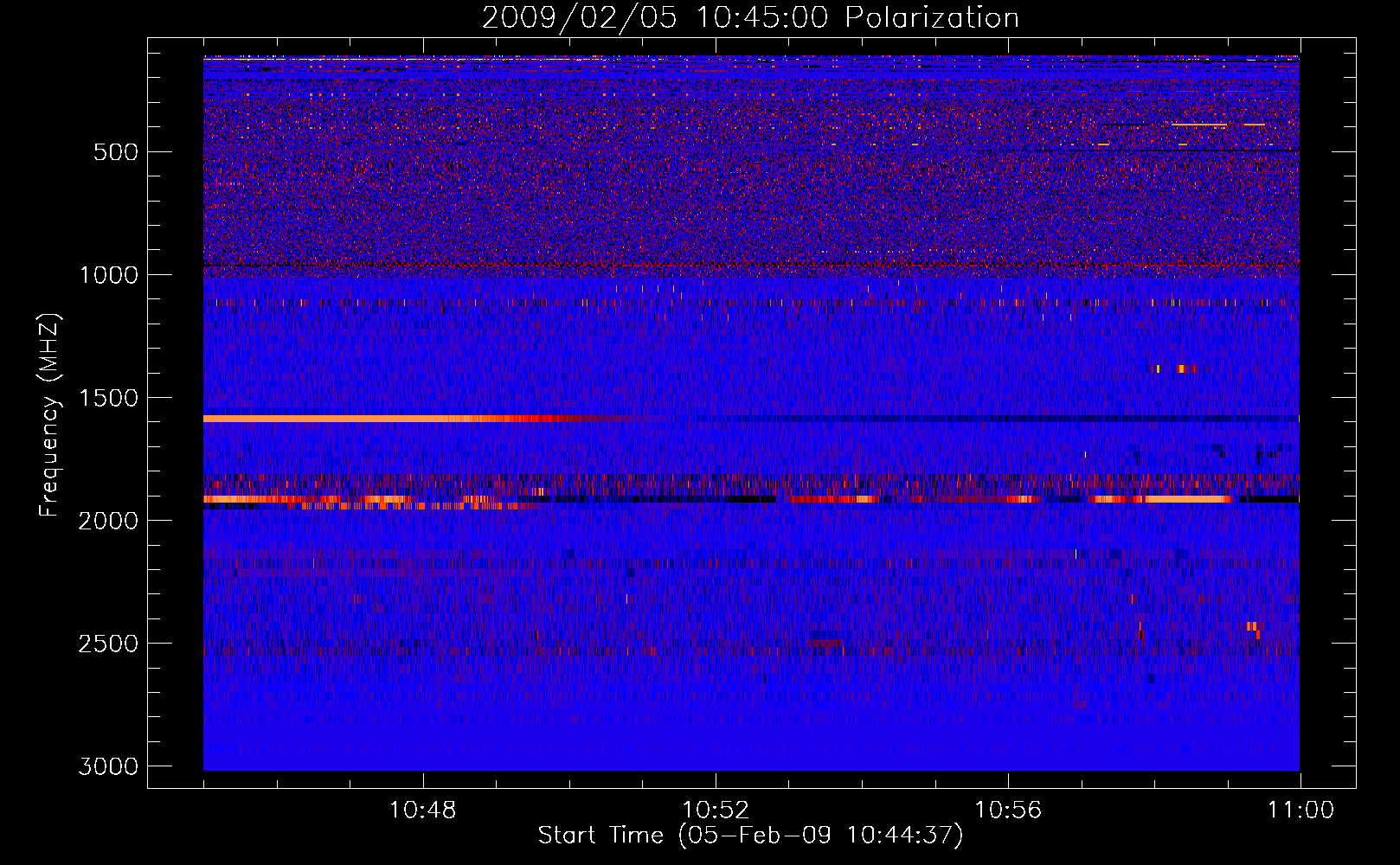Click the 10:48 time tick label
This screenshot has height=865, width=1400.
click(x=423, y=811)
